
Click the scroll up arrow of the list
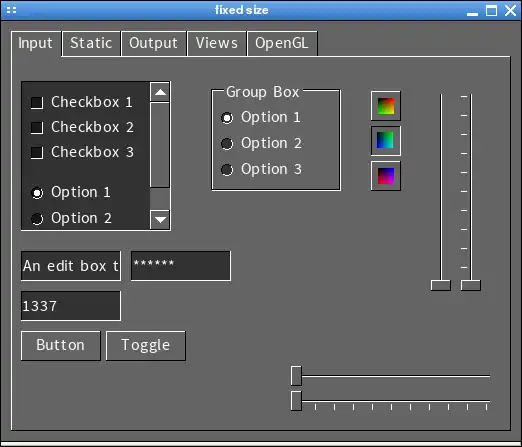(160, 92)
